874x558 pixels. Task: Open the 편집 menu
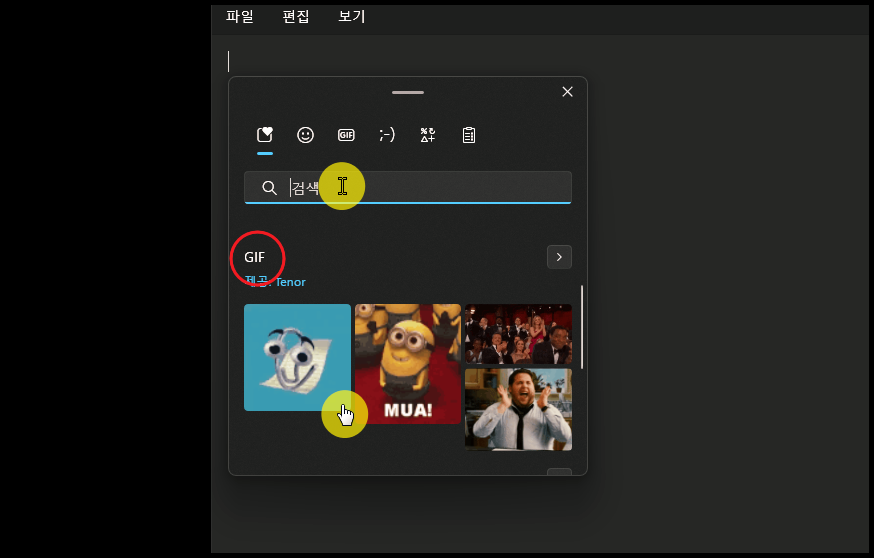click(x=295, y=17)
